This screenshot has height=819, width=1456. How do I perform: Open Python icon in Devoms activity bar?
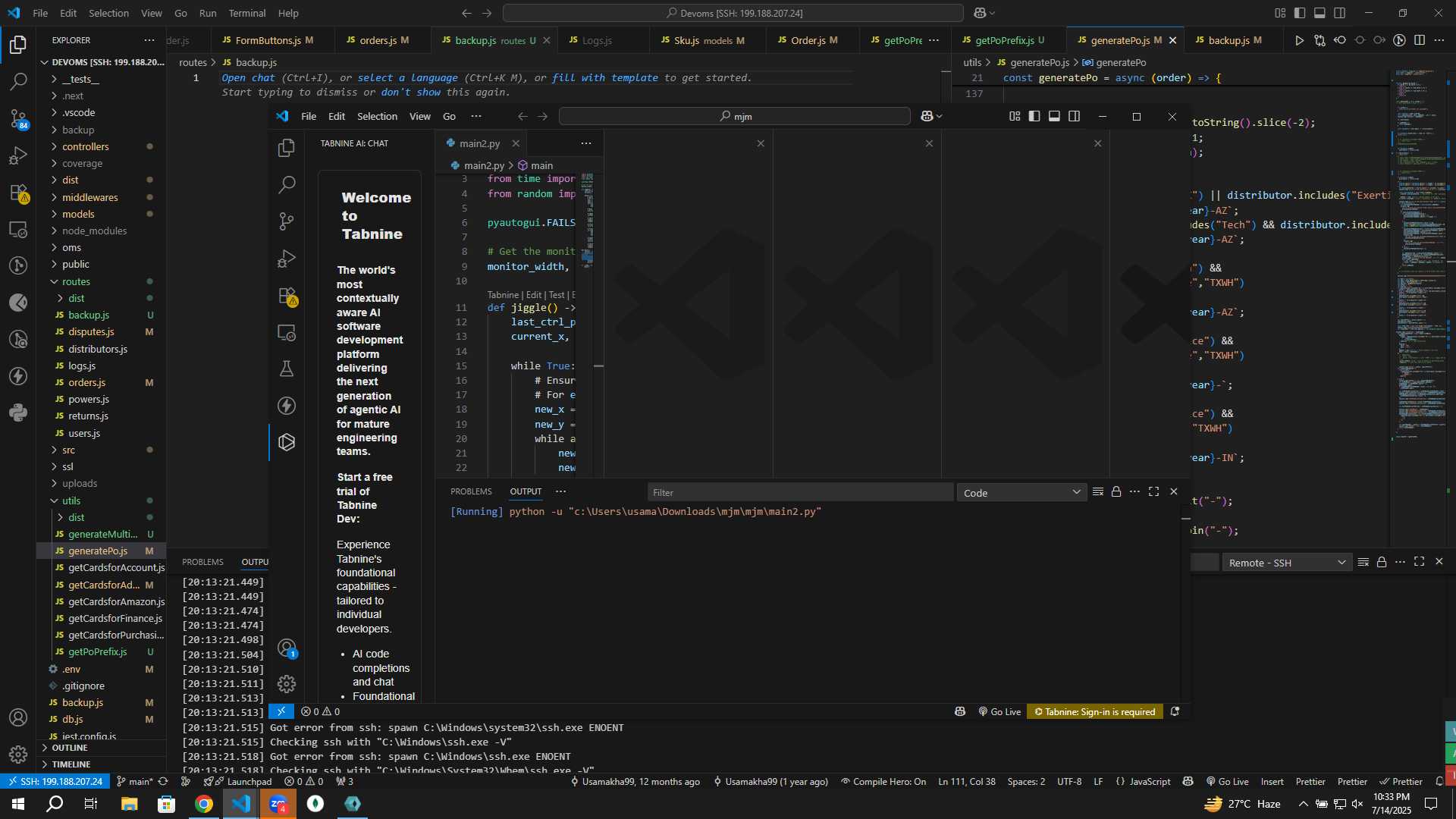tap(18, 413)
